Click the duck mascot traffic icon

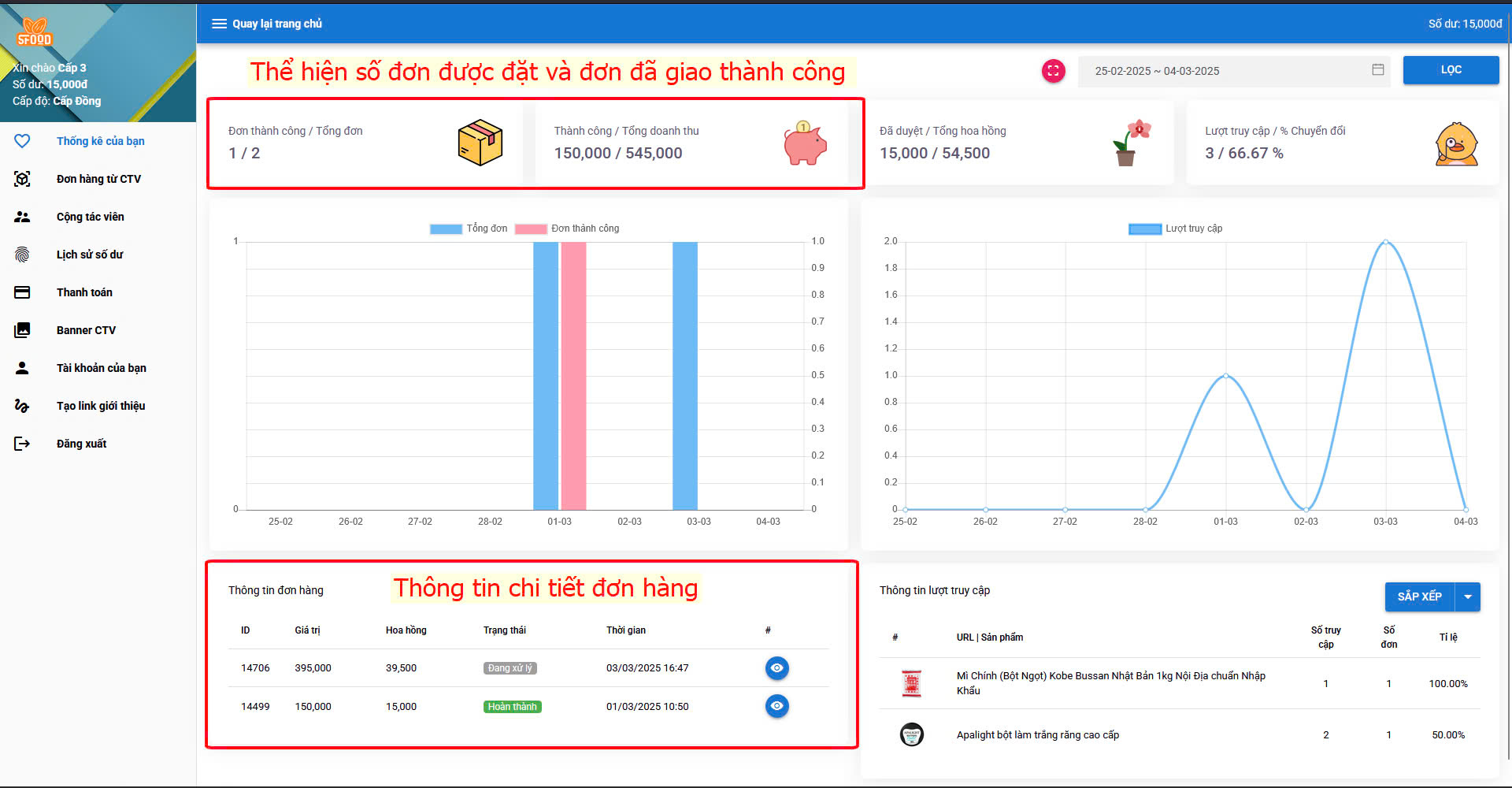pos(1456,143)
